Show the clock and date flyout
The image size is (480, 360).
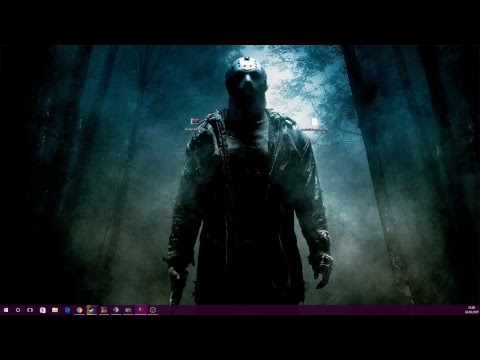point(471,310)
